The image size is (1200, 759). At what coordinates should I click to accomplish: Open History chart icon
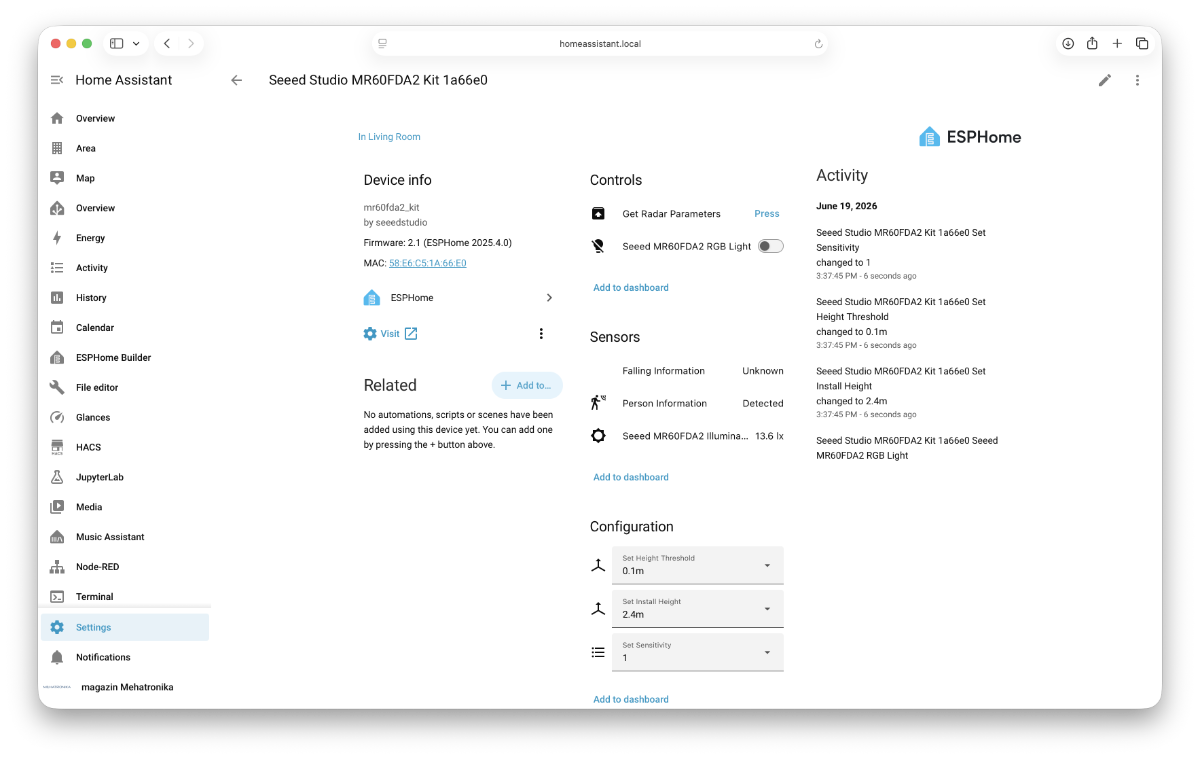[57, 298]
